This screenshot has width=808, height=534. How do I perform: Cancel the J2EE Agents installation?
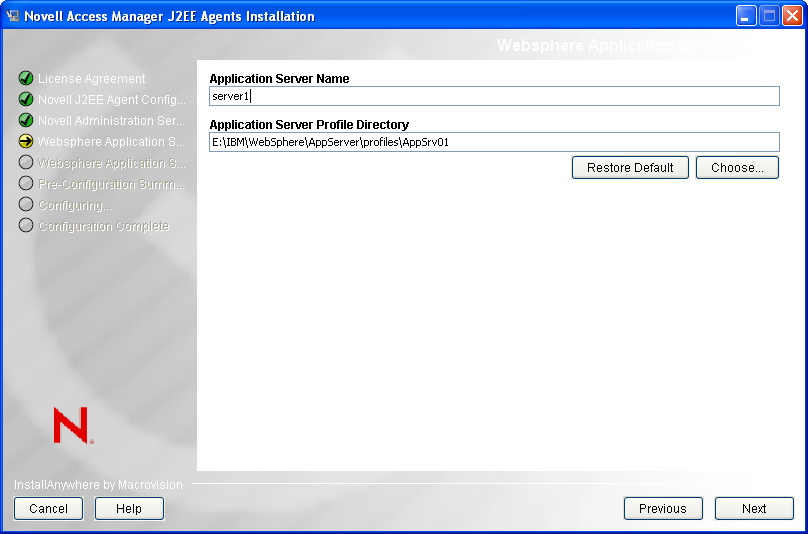tap(48, 509)
